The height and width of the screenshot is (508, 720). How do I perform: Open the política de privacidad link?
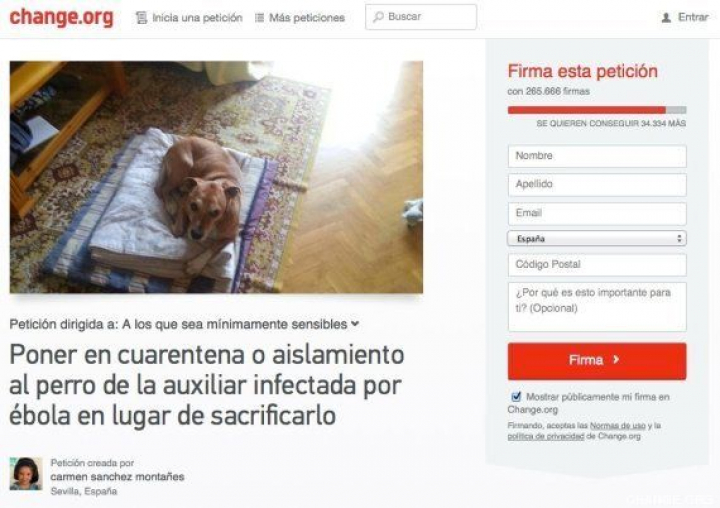click(546, 436)
